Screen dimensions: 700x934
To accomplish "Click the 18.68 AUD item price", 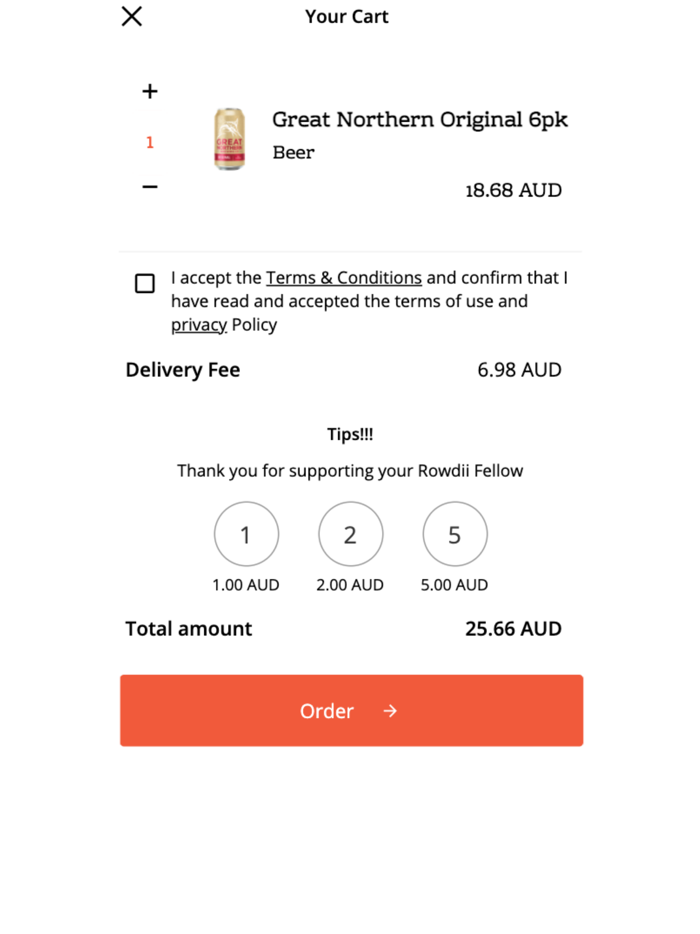I will (513, 190).
